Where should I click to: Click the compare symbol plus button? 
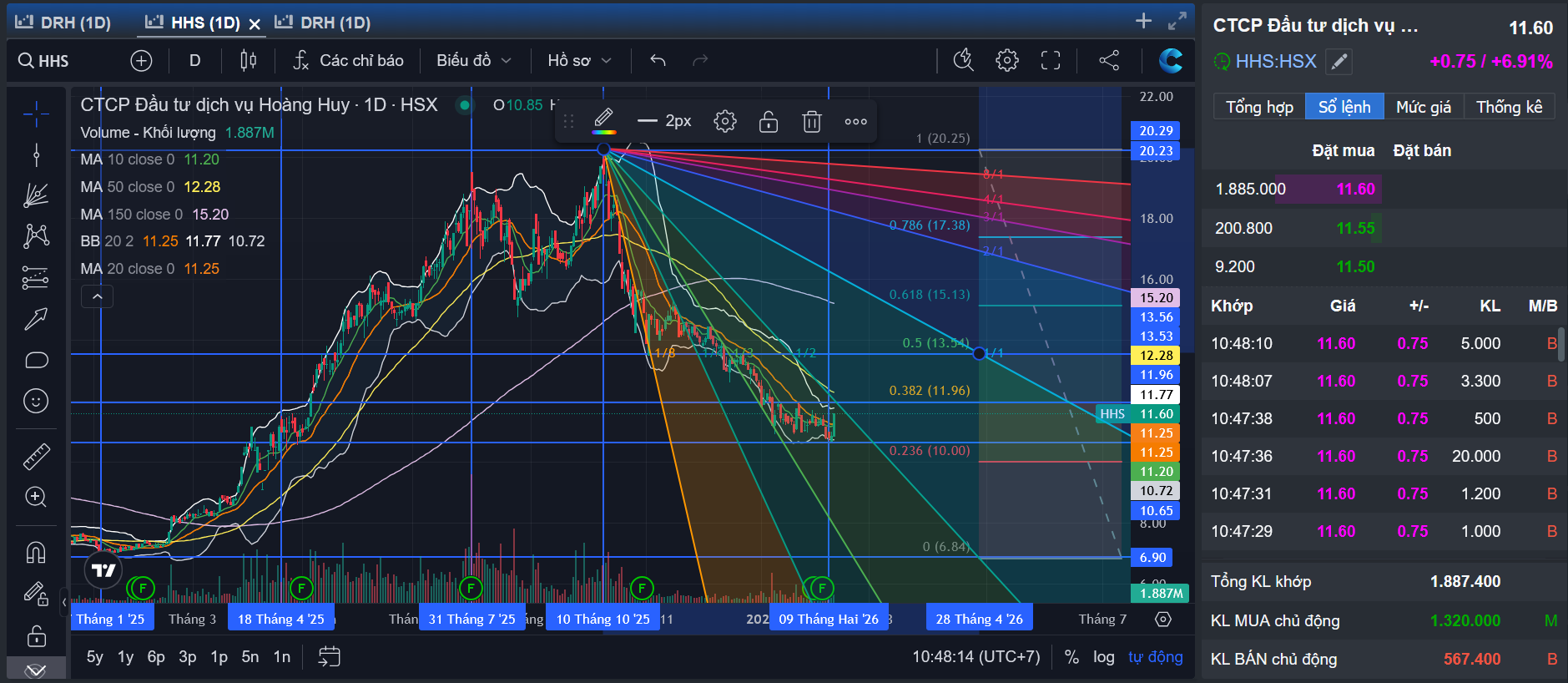(x=141, y=60)
